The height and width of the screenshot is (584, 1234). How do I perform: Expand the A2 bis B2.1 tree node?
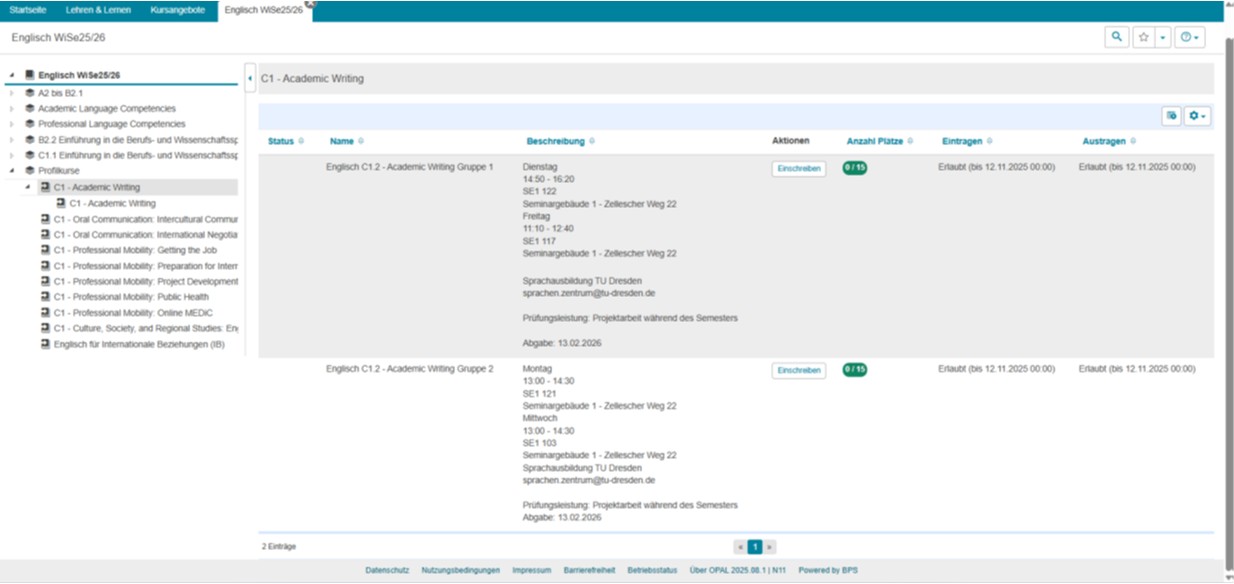(x=12, y=93)
